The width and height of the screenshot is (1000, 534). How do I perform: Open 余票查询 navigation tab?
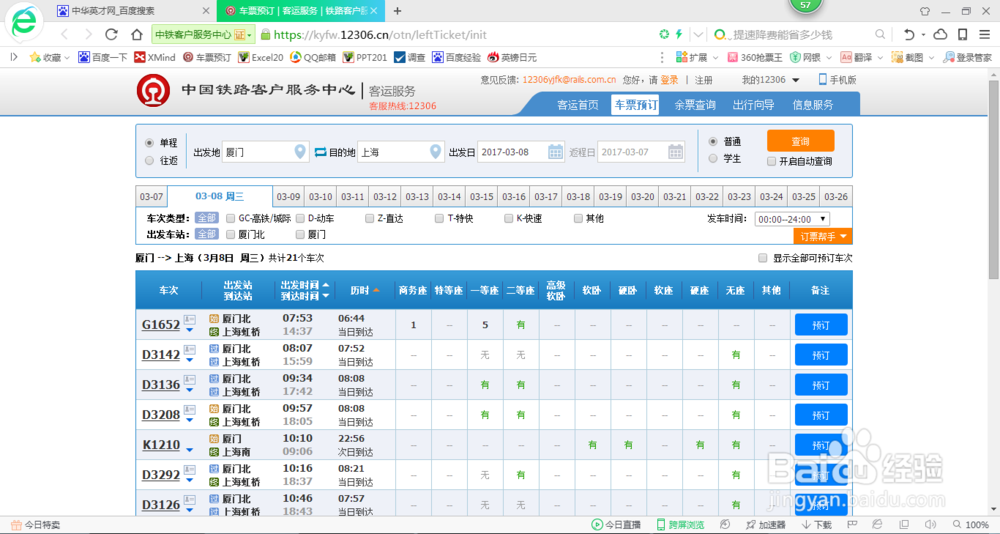[695, 105]
